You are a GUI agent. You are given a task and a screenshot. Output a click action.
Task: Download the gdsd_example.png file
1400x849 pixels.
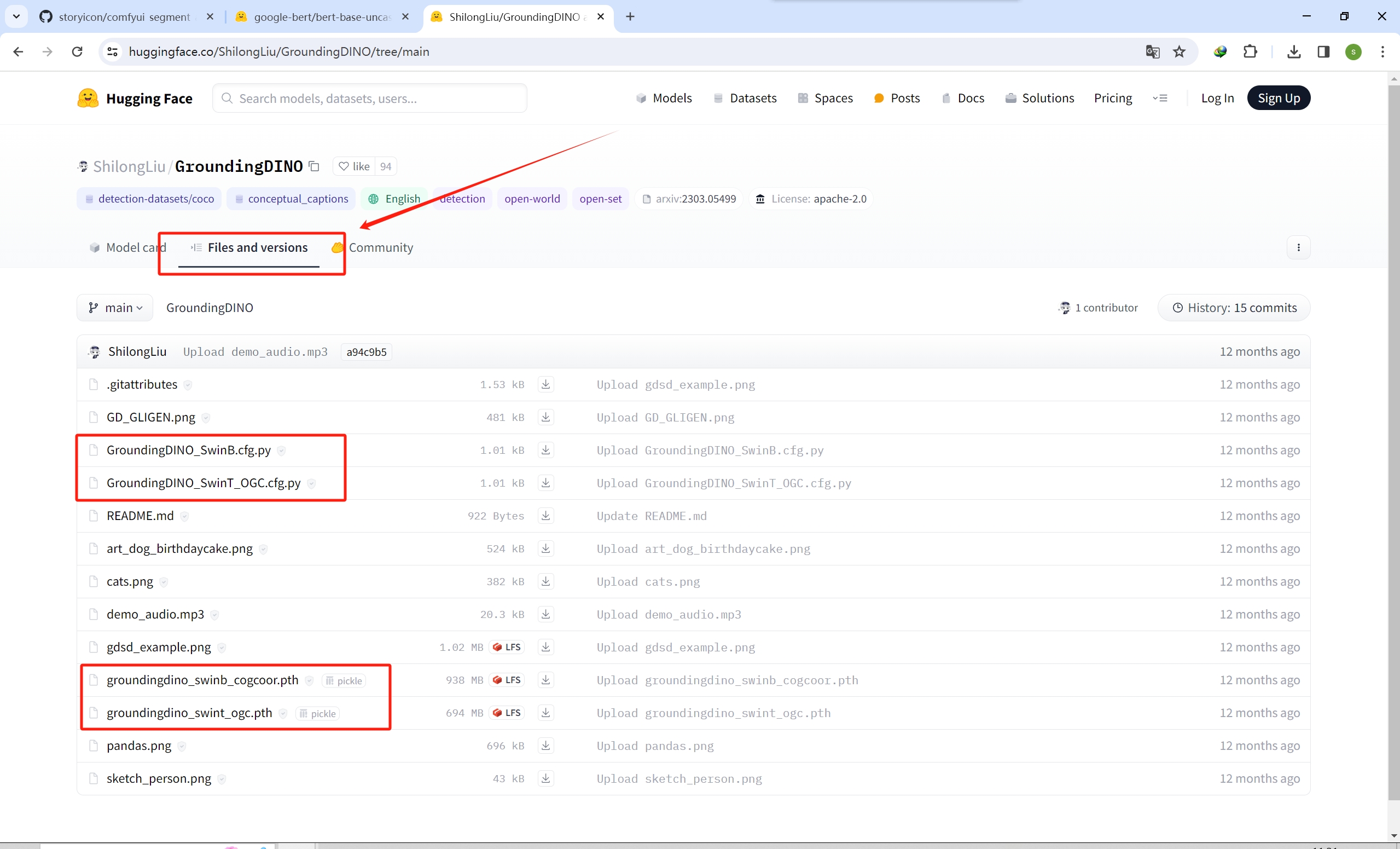[545, 647]
